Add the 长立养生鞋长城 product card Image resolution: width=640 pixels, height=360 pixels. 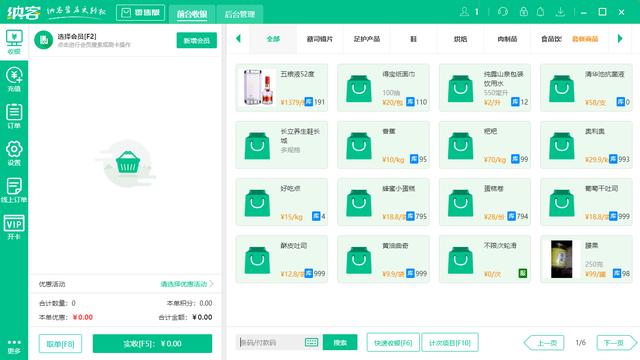(282, 145)
